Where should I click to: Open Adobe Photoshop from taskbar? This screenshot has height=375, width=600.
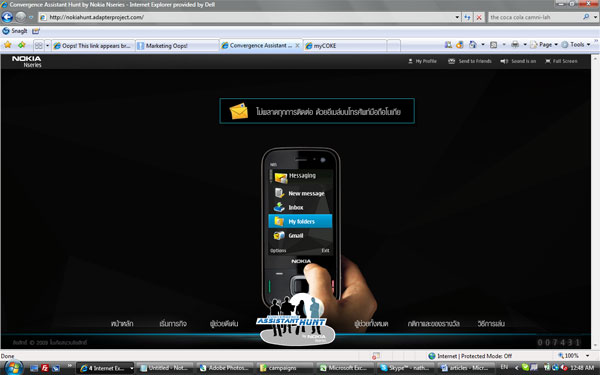pos(225,368)
